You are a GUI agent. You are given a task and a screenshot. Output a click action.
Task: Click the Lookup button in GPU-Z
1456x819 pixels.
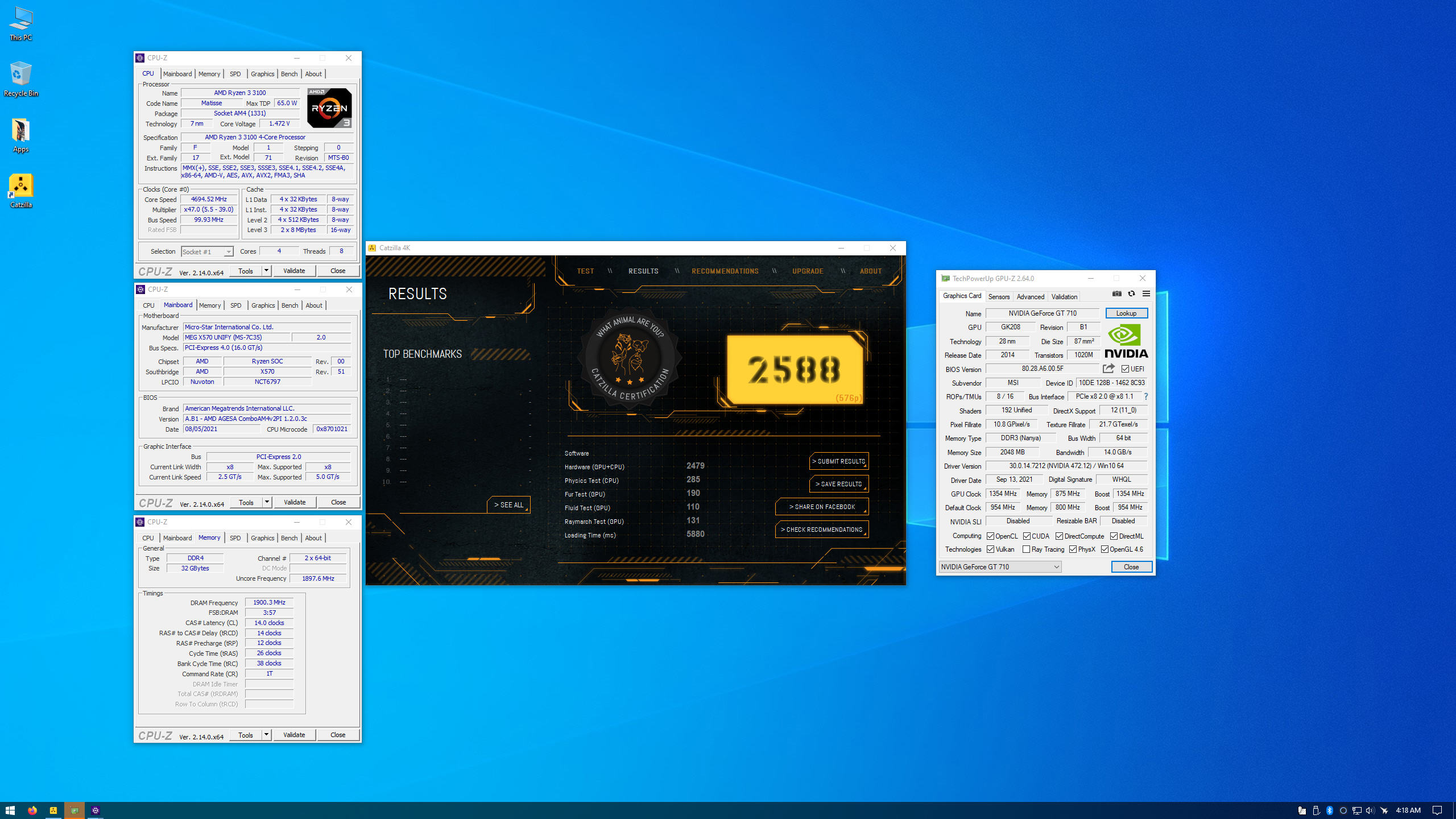click(1126, 313)
